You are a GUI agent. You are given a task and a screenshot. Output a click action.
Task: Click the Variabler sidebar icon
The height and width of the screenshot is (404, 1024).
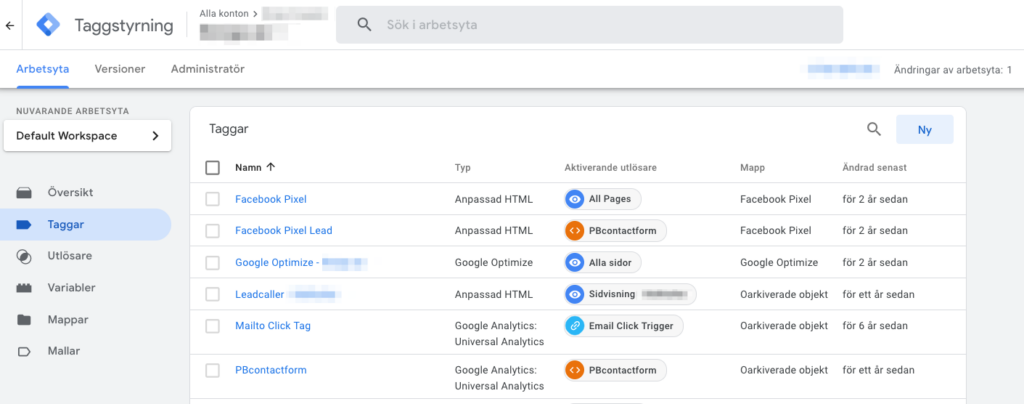coord(24,288)
